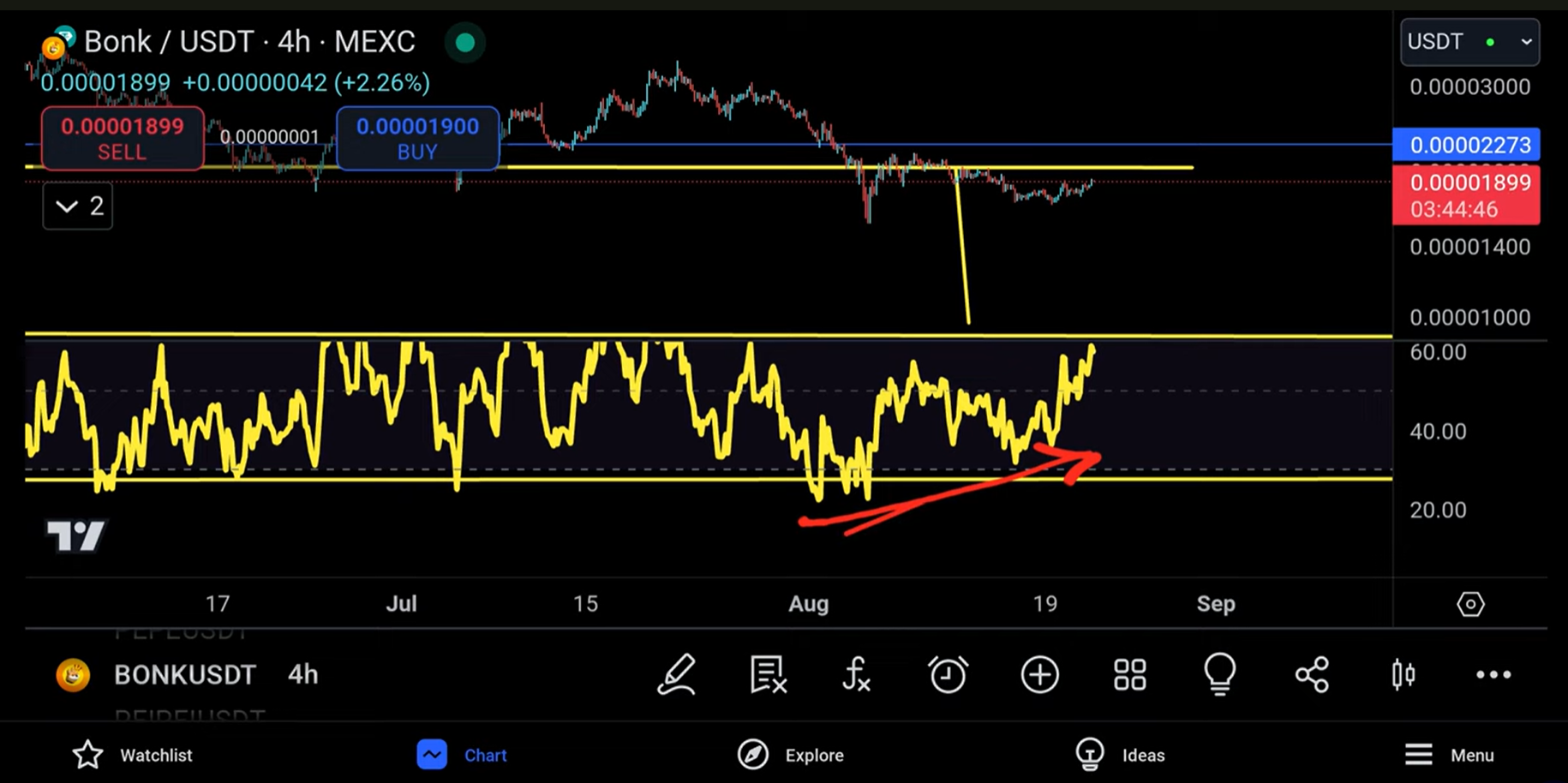The width and height of the screenshot is (1568, 783).
Task: Click the 20.00 RSI axis label
Action: pyautogui.click(x=1438, y=510)
